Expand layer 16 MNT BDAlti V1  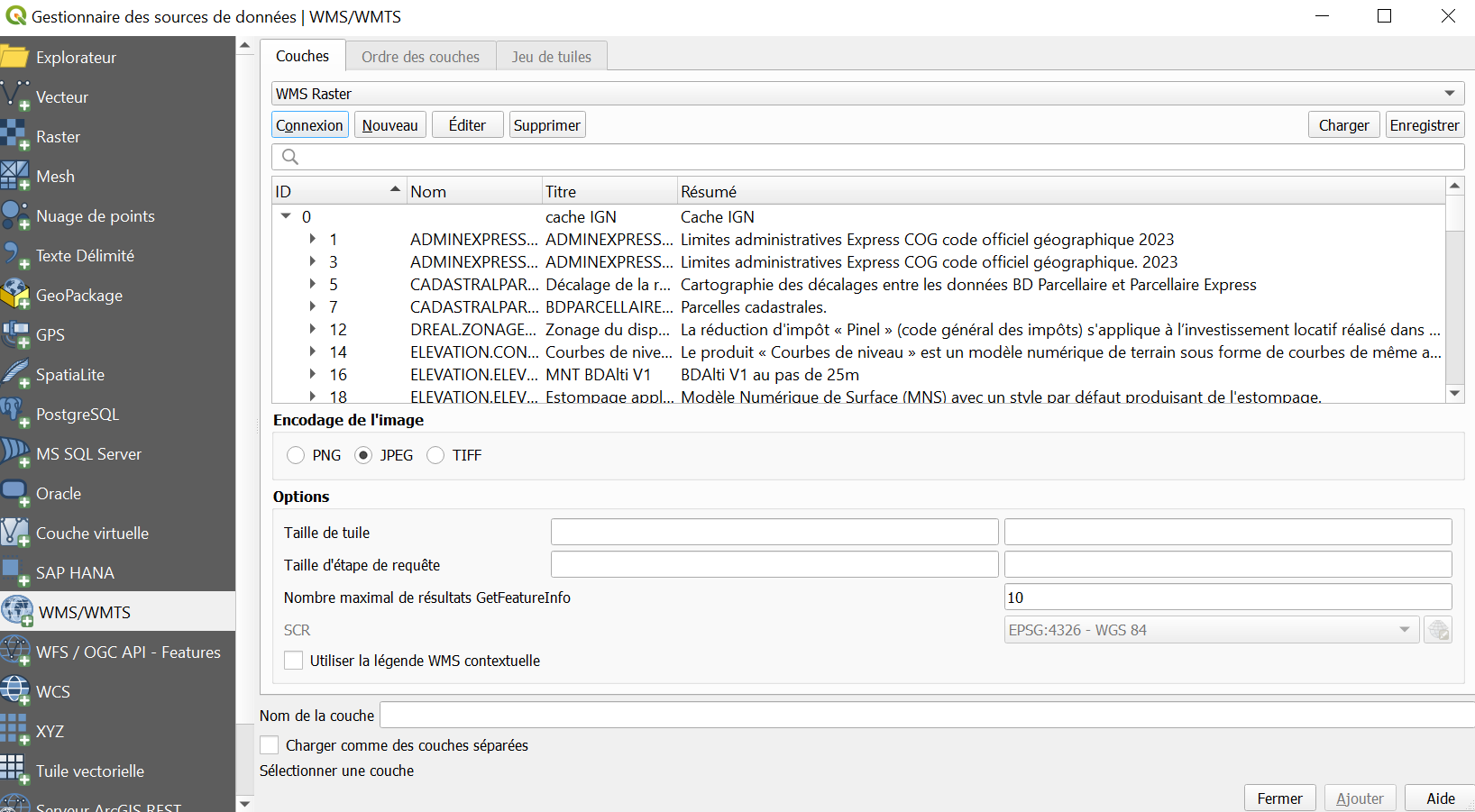coord(312,374)
